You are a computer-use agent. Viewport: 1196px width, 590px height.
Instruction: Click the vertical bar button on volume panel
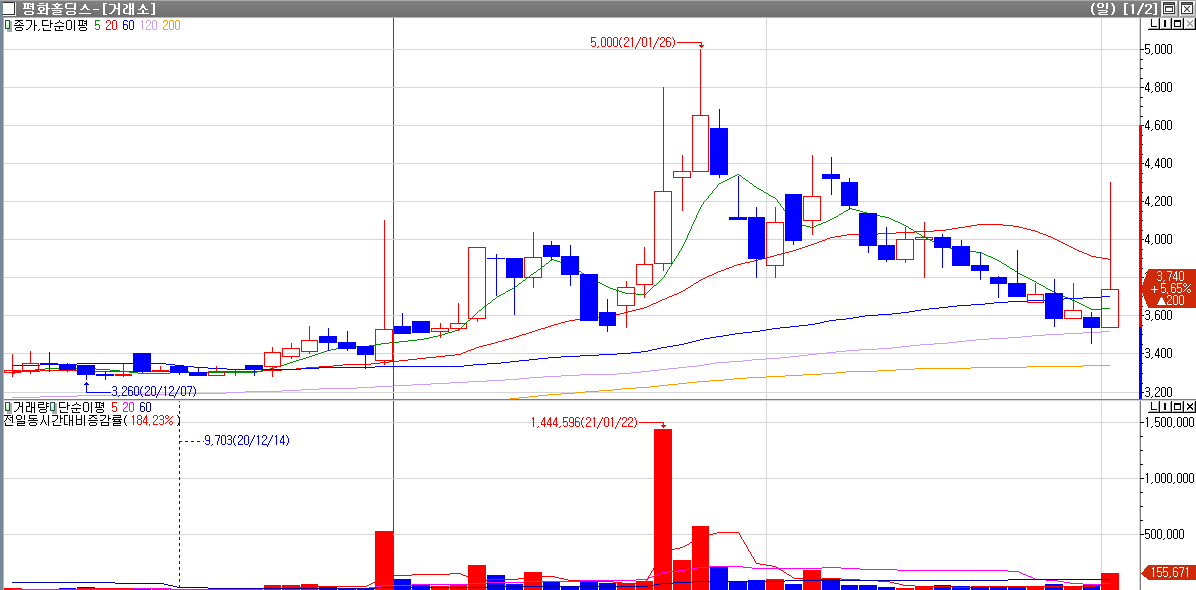(x=1164, y=406)
